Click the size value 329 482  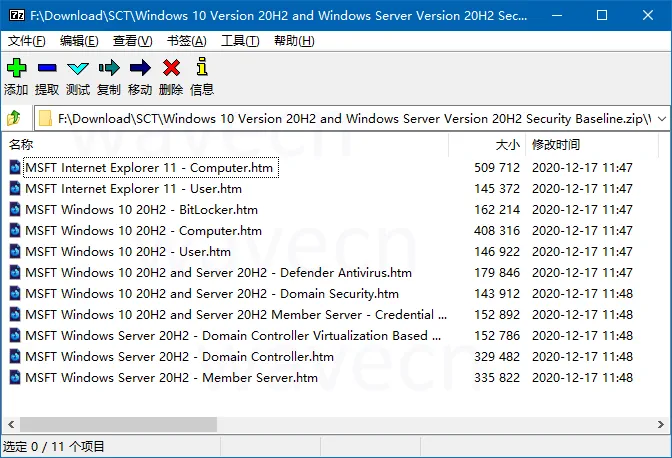click(x=497, y=356)
